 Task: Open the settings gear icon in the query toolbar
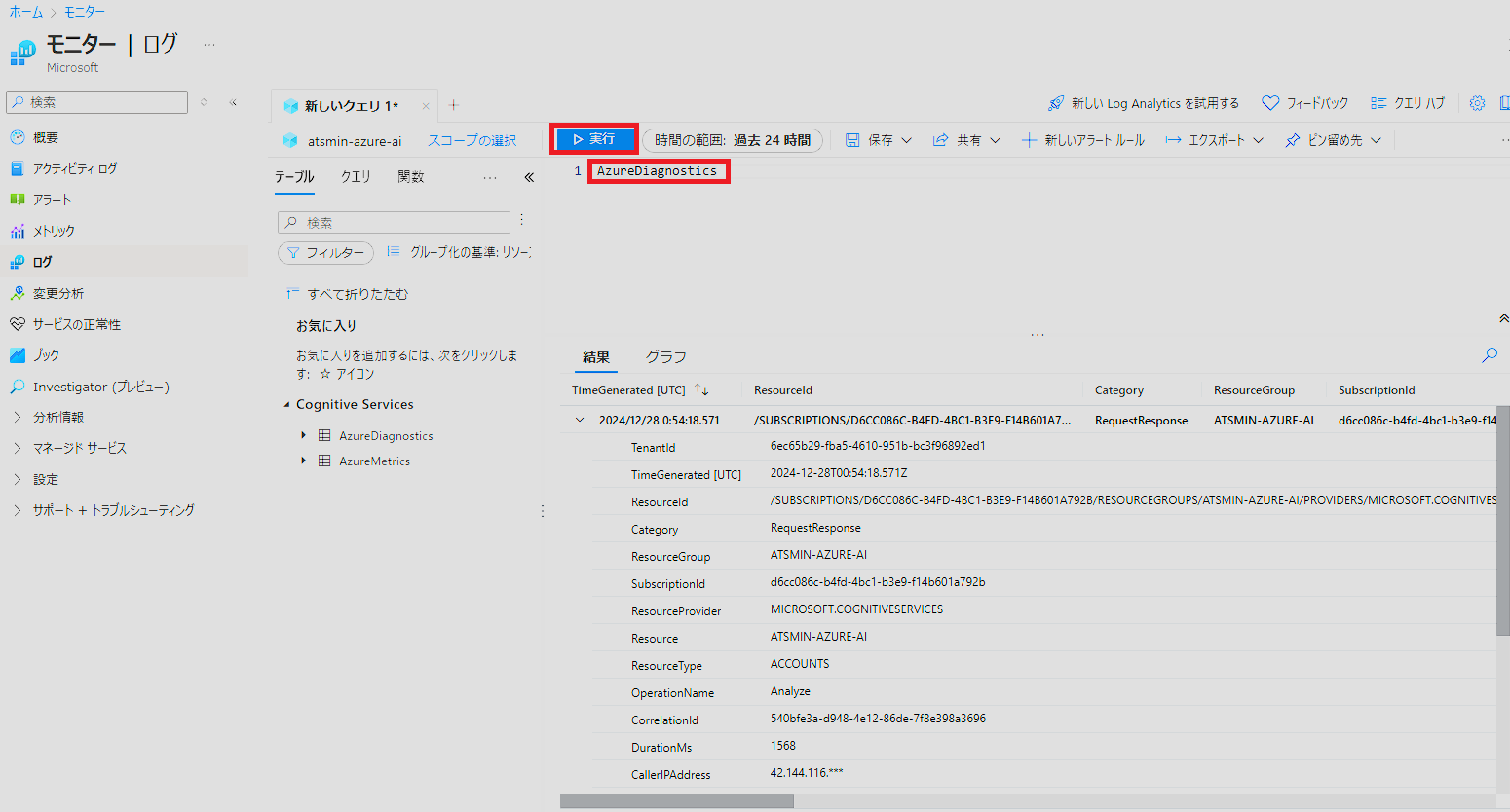pos(1477,103)
